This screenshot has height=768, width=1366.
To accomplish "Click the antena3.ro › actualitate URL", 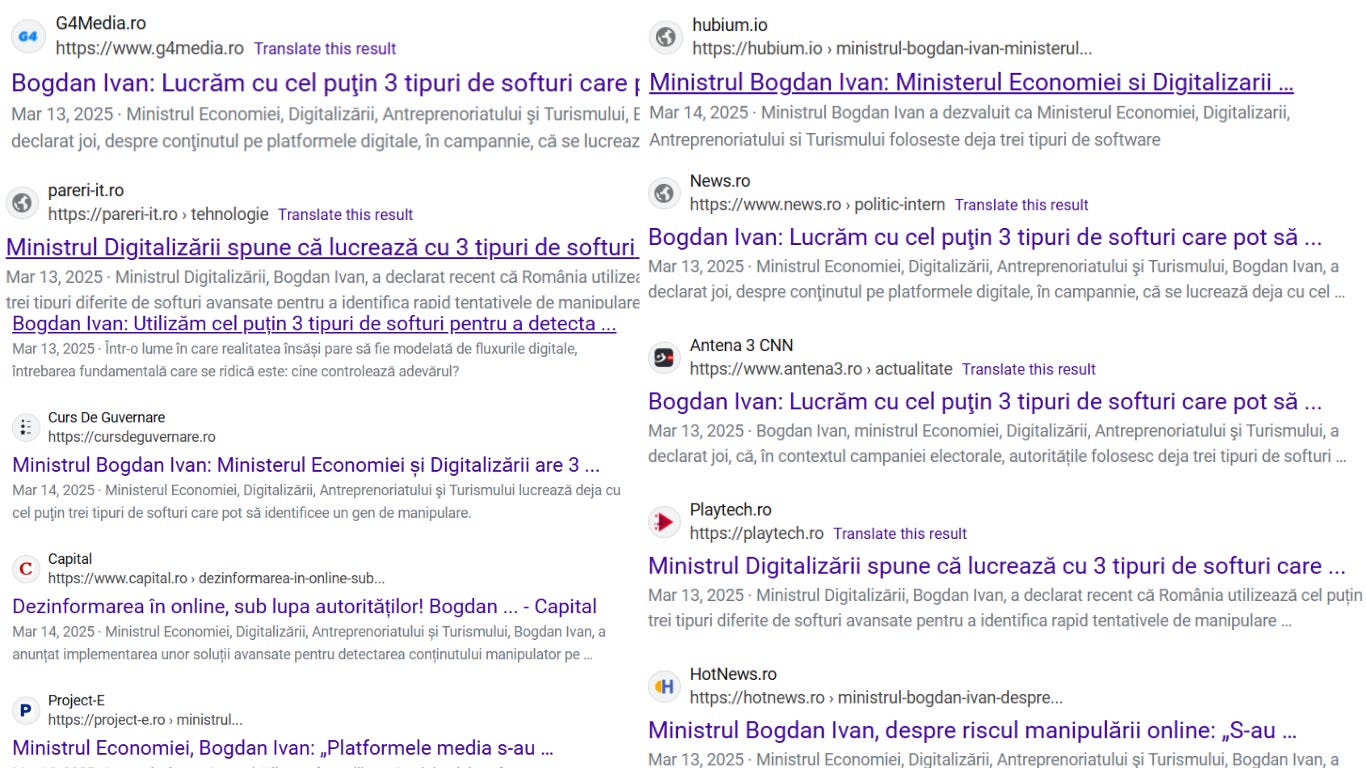I will (x=821, y=369).
